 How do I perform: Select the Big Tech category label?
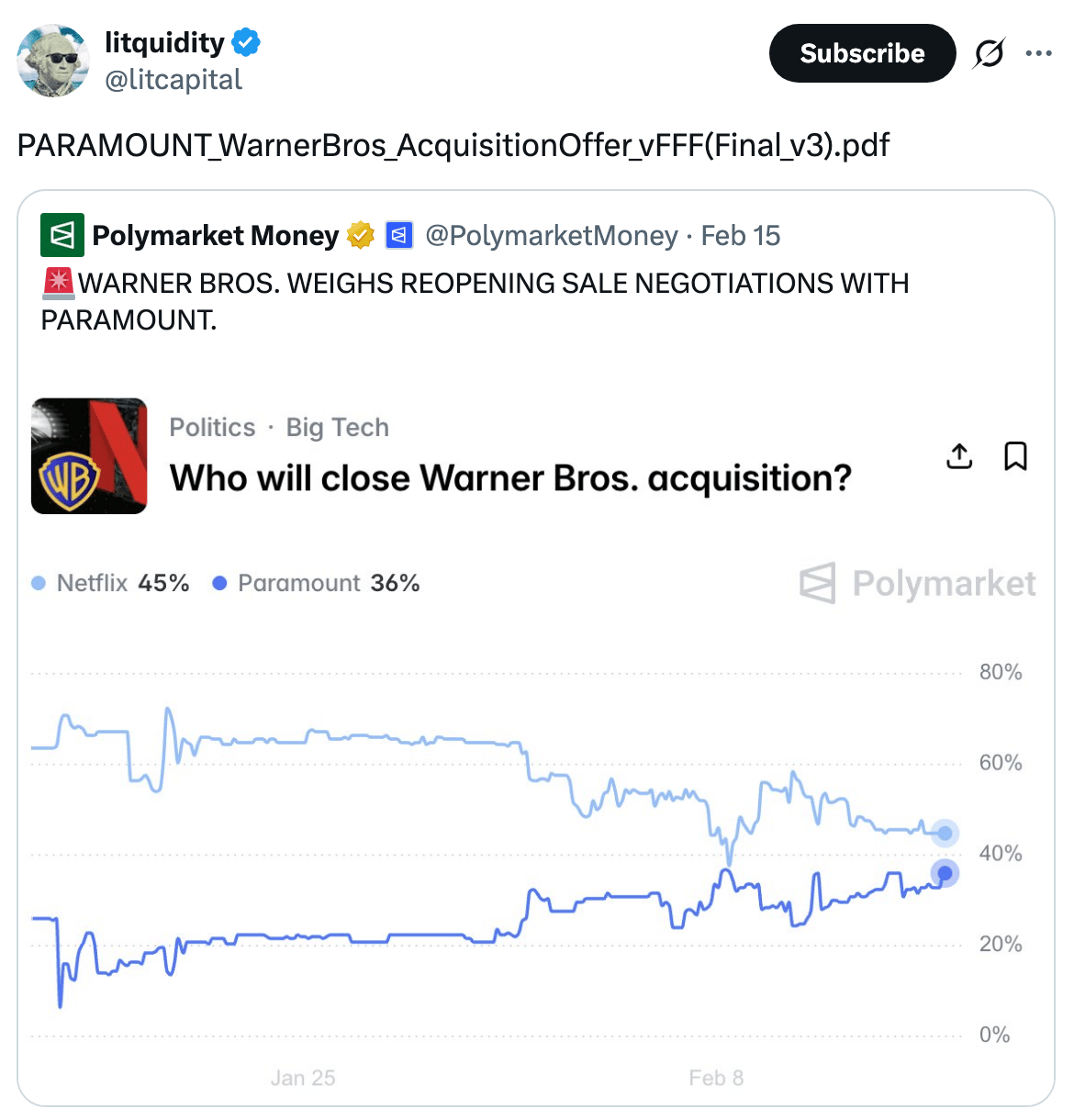(x=337, y=427)
